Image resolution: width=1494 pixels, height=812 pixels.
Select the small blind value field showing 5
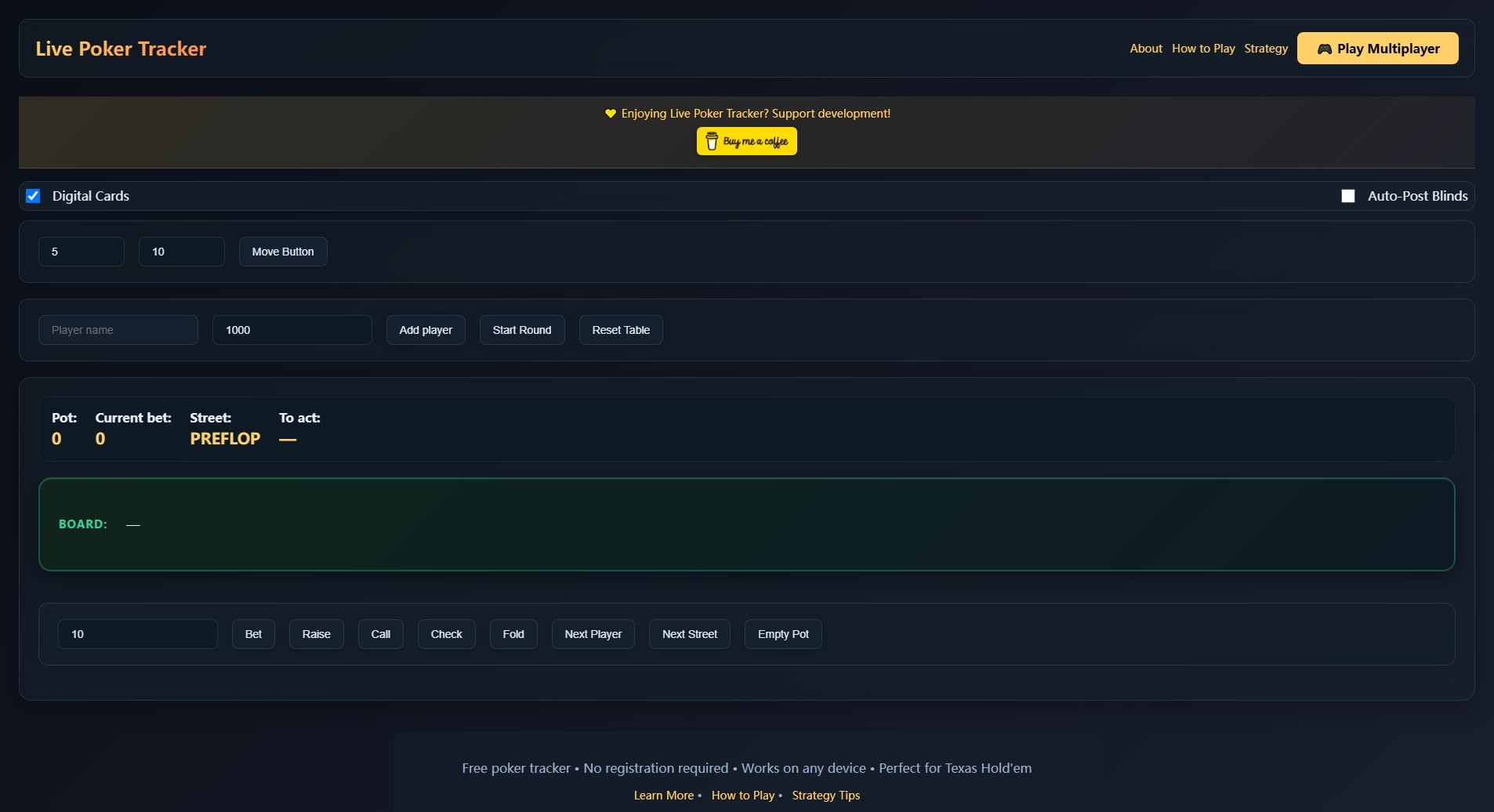point(81,251)
